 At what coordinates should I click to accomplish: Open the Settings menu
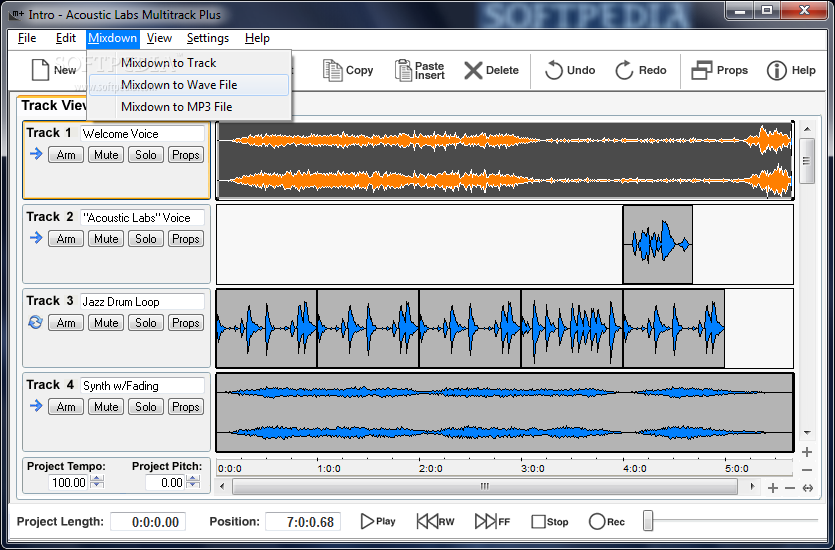coord(208,38)
